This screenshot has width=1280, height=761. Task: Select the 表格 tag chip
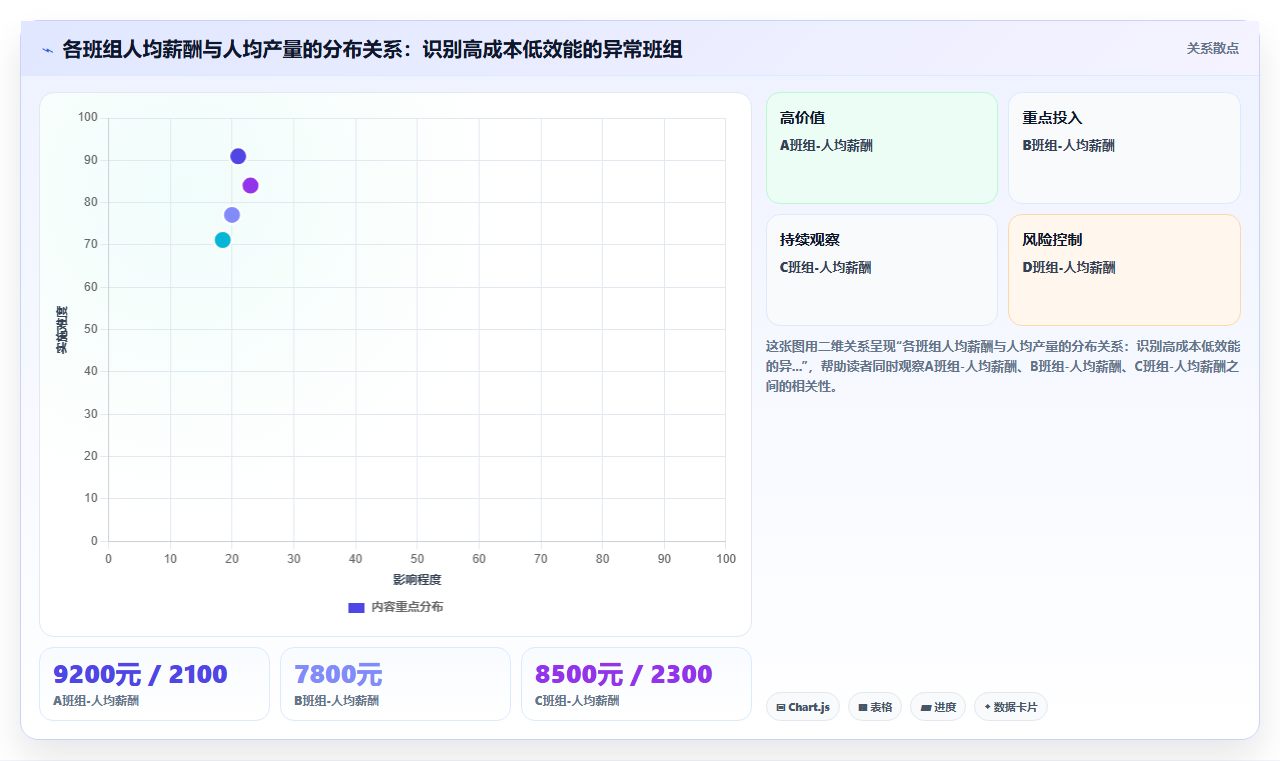[874, 707]
